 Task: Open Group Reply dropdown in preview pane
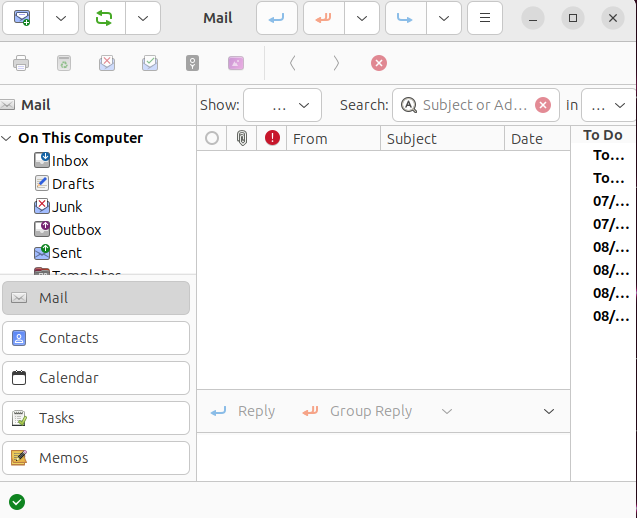(x=447, y=411)
